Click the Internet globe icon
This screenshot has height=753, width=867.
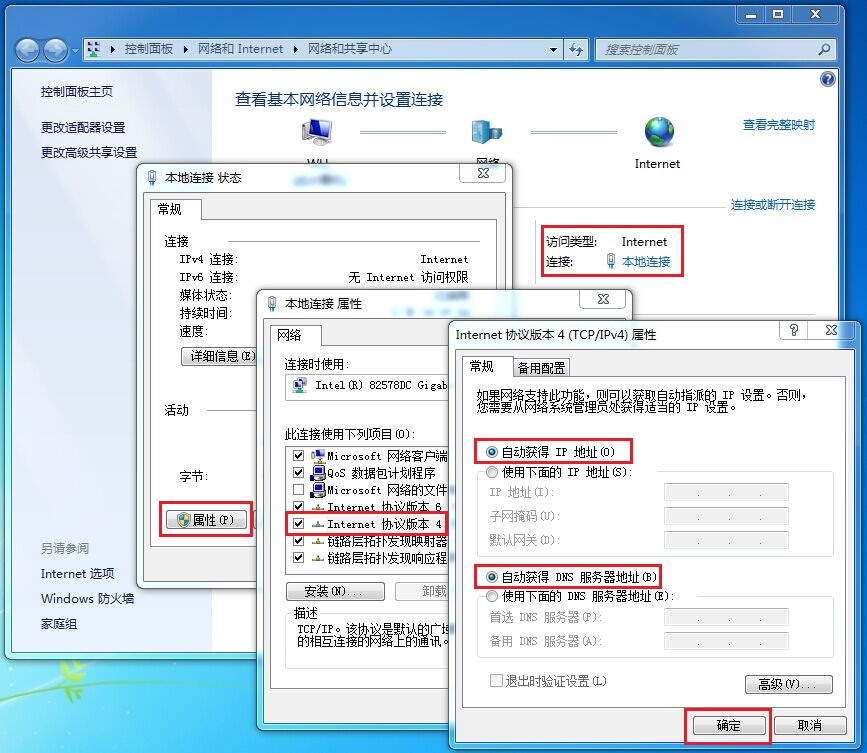point(658,131)
